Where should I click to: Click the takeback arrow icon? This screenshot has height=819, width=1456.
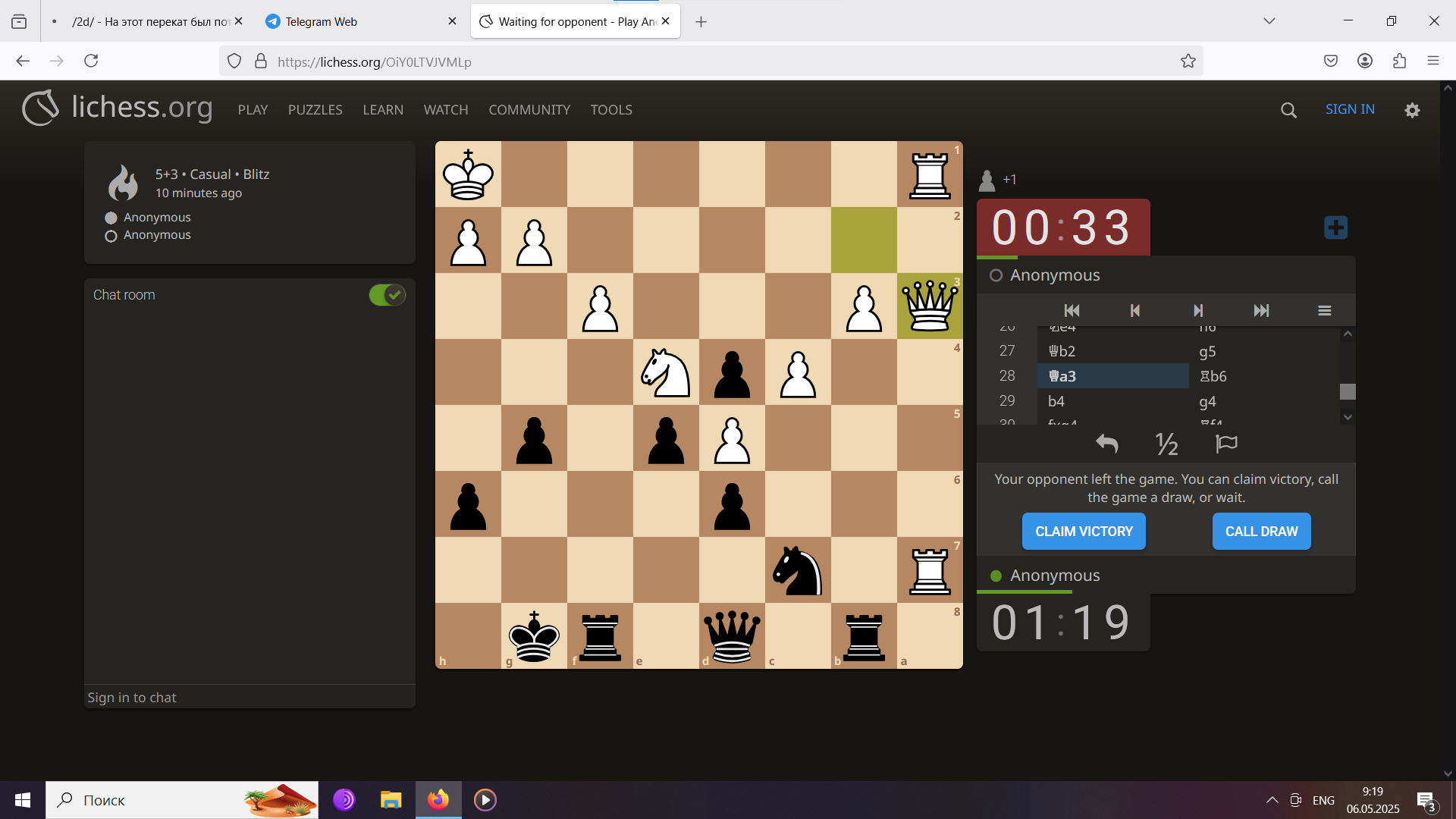coord(1107,444)
